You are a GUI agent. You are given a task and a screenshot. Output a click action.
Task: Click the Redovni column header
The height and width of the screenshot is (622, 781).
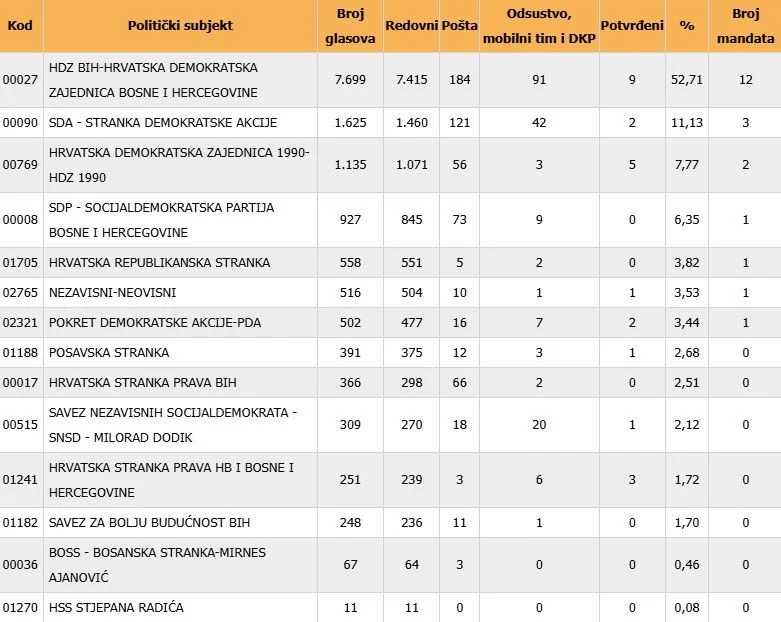[411, 25]
